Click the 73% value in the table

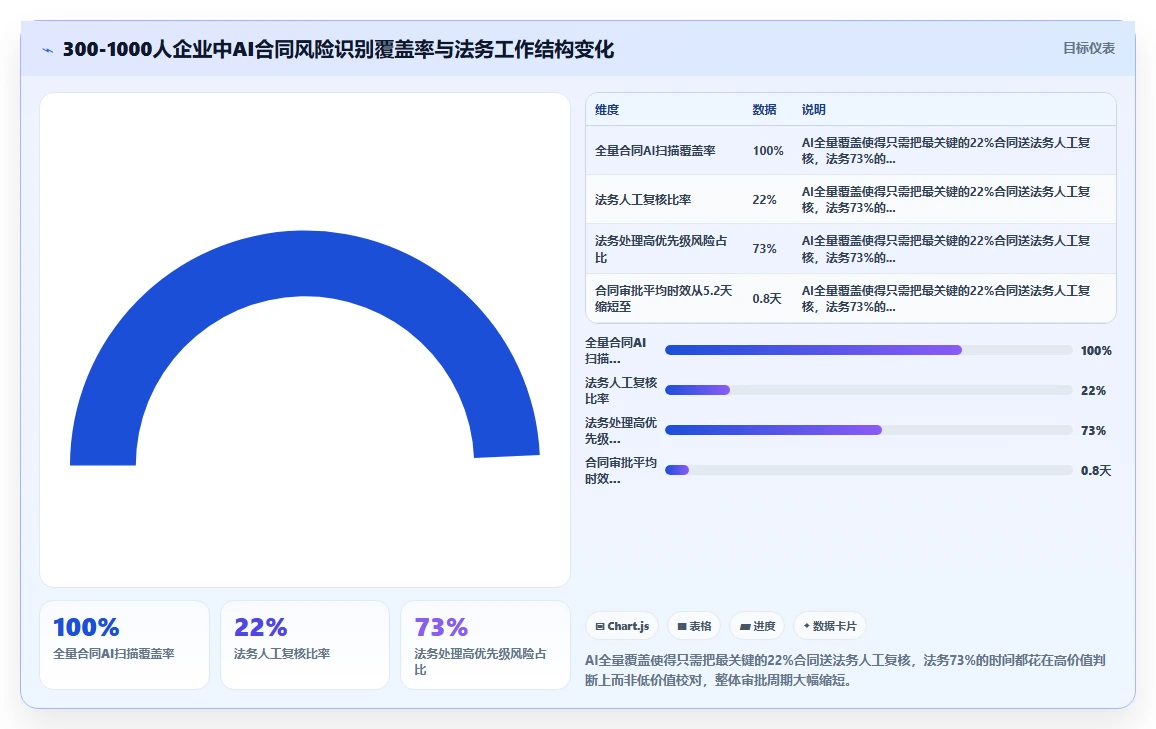[x=764, y=249]
